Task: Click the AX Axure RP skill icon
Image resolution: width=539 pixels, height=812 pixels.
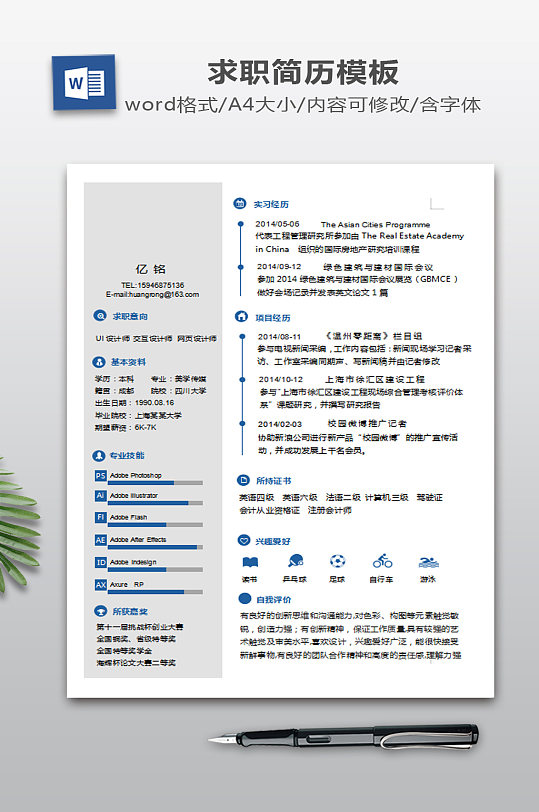Action: [x=100, y=584]
